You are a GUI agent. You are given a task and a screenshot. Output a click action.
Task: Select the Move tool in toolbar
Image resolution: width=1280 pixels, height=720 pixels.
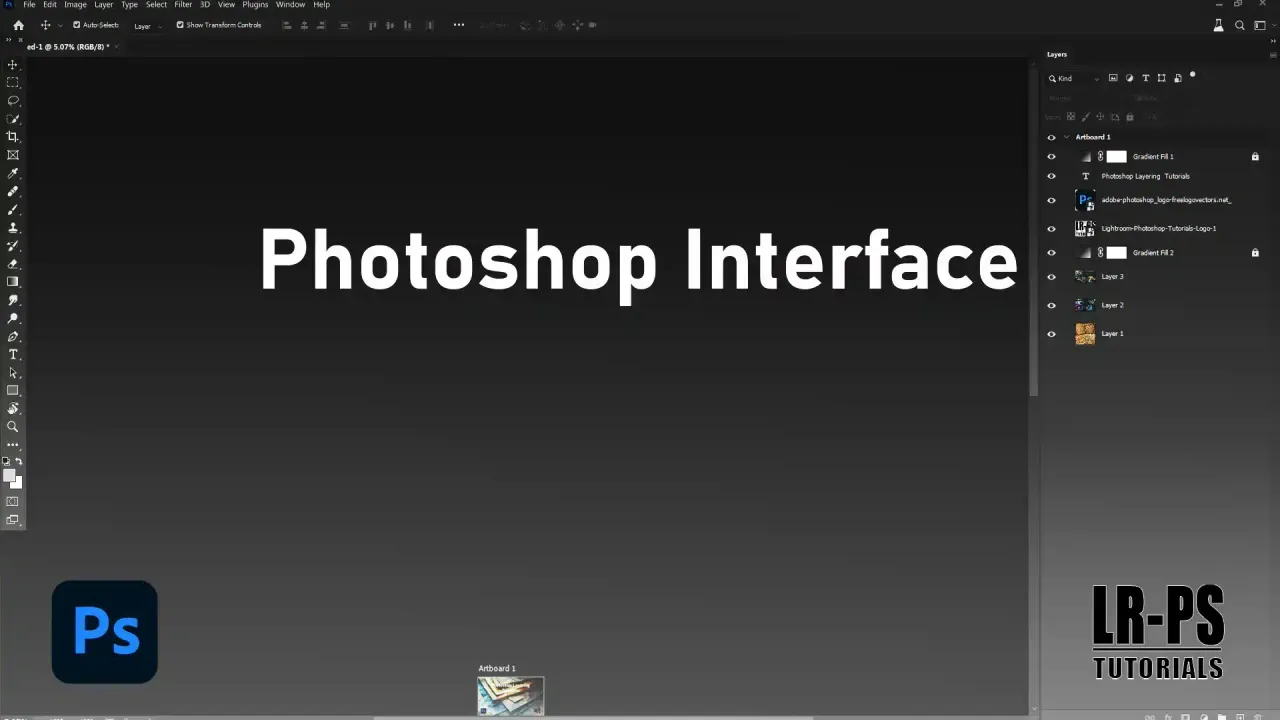[13, 65]
